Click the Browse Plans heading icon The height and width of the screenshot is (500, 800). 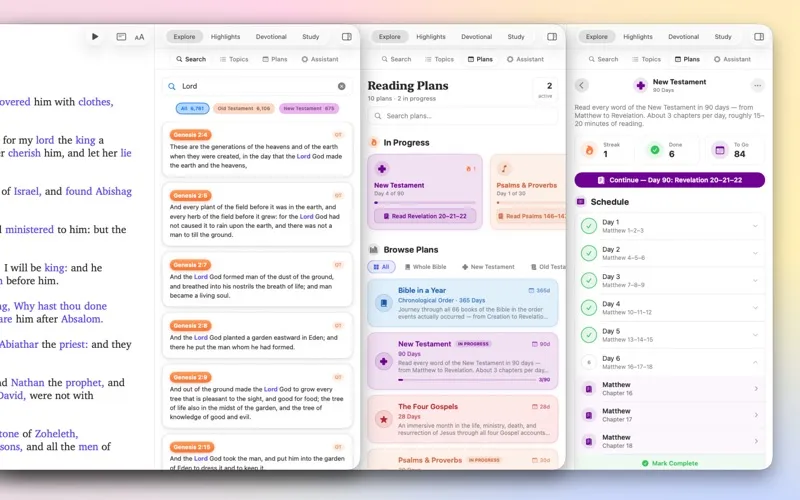[373, 249]
